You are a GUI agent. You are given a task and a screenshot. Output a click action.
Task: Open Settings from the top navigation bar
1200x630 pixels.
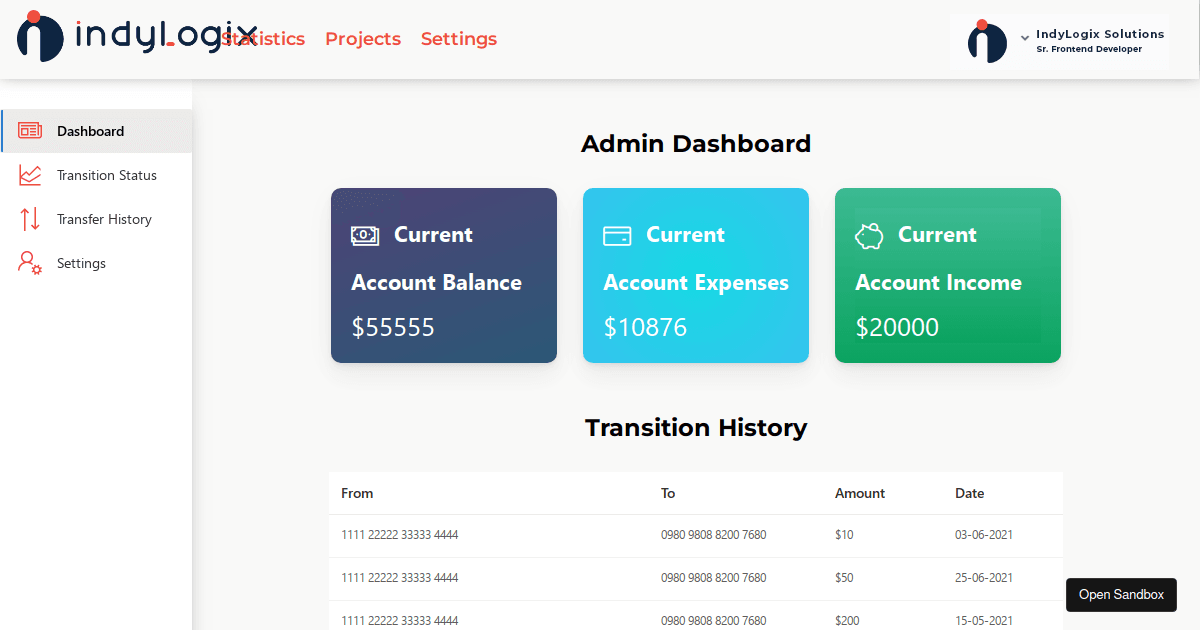pyautogui.click(x=459, y=39)
